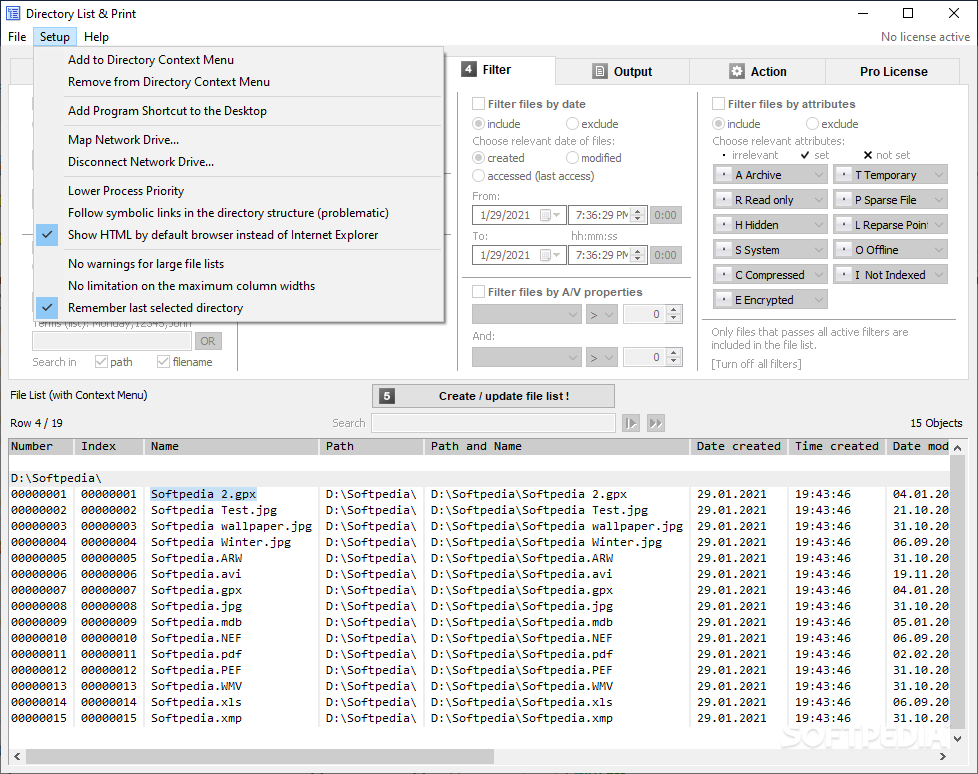Image resolution: width=978 pixels, height=774 pixels.
Task: Click the file list scroll right arrow
Action: [942, 756]
